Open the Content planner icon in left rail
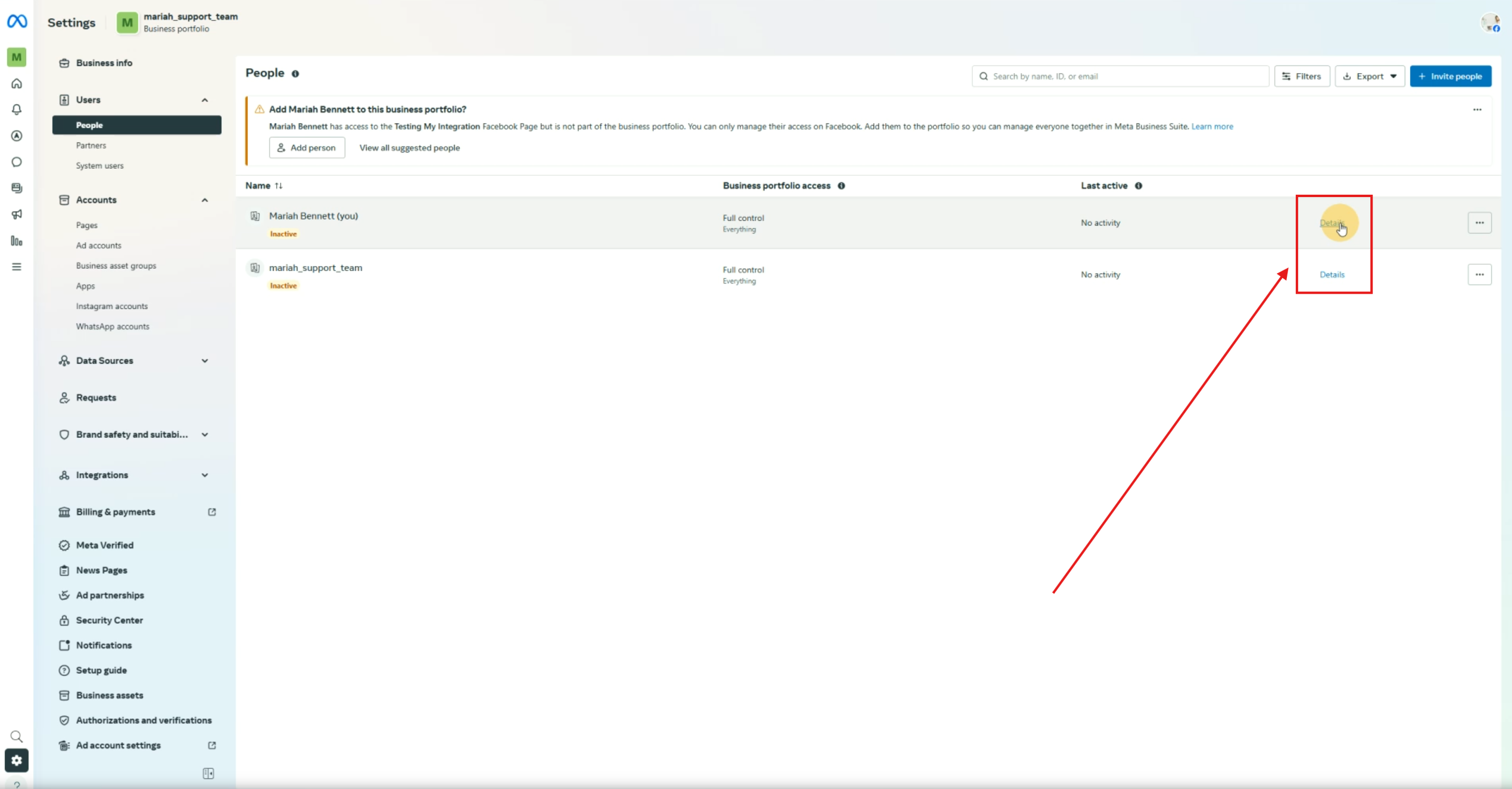The width and height of the screenshot is (1512, 789). point(17,188)
